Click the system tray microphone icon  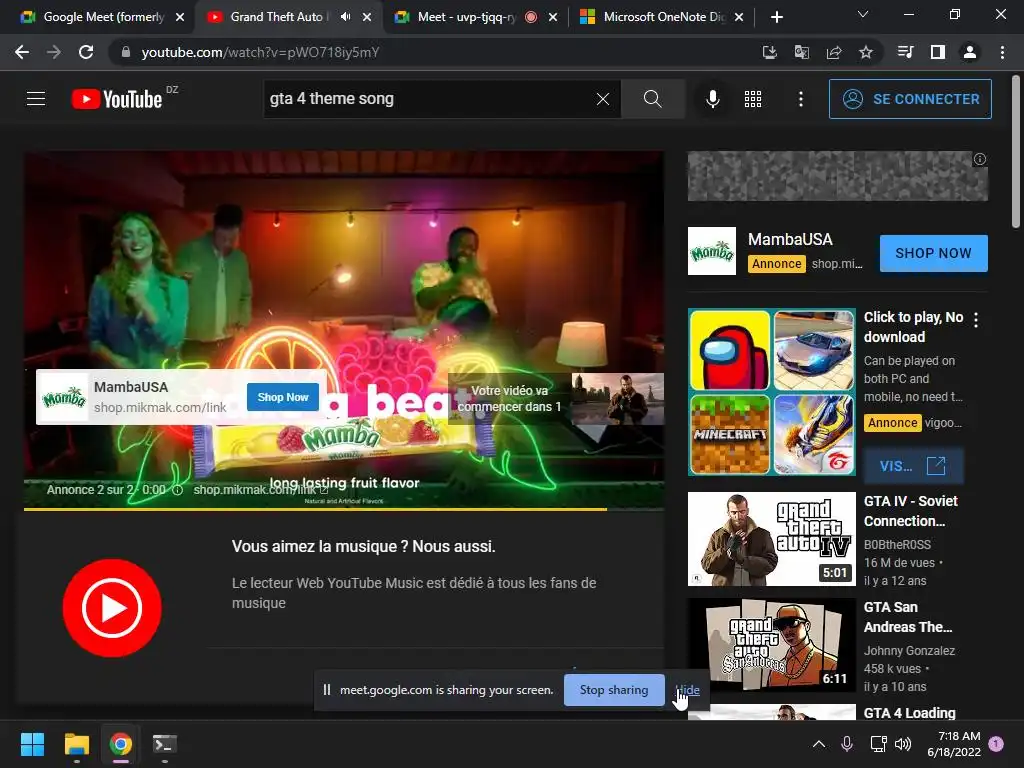[x=846, y=744]
